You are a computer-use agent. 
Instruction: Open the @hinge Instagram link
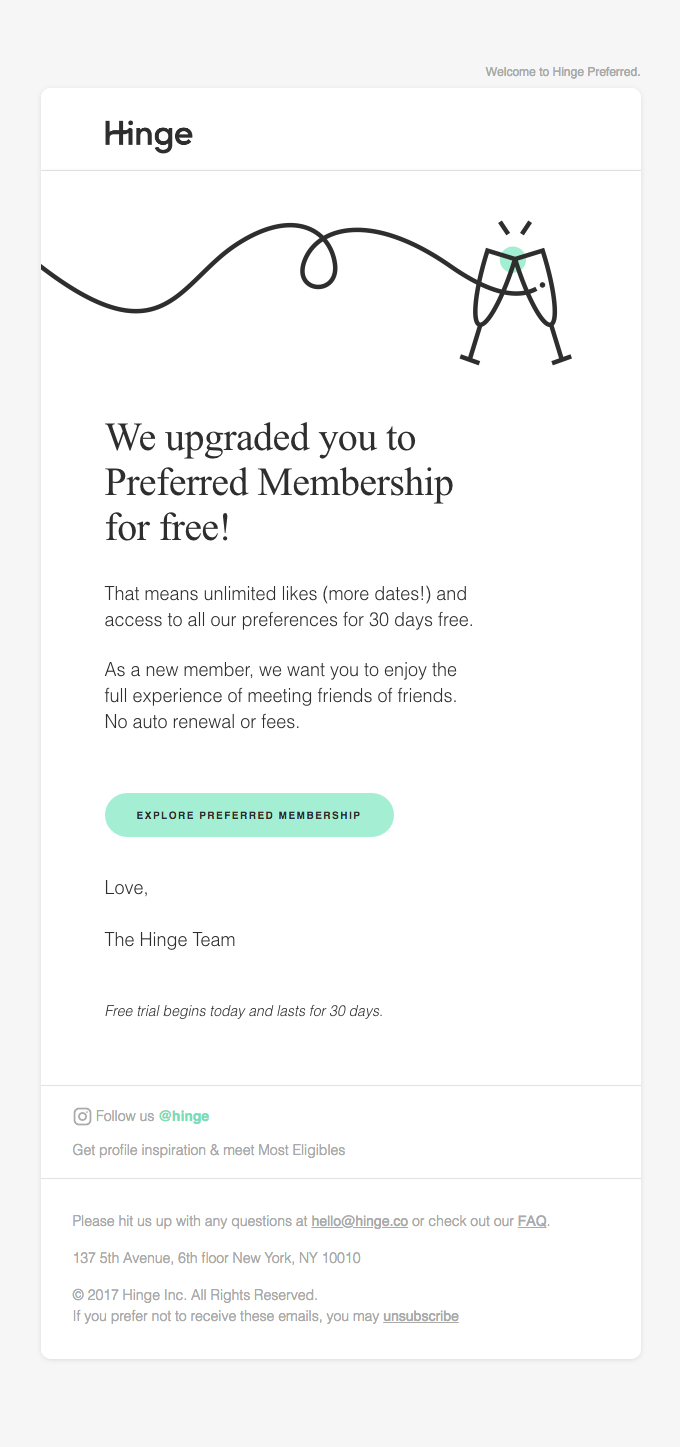click(x=184, y=1116)
